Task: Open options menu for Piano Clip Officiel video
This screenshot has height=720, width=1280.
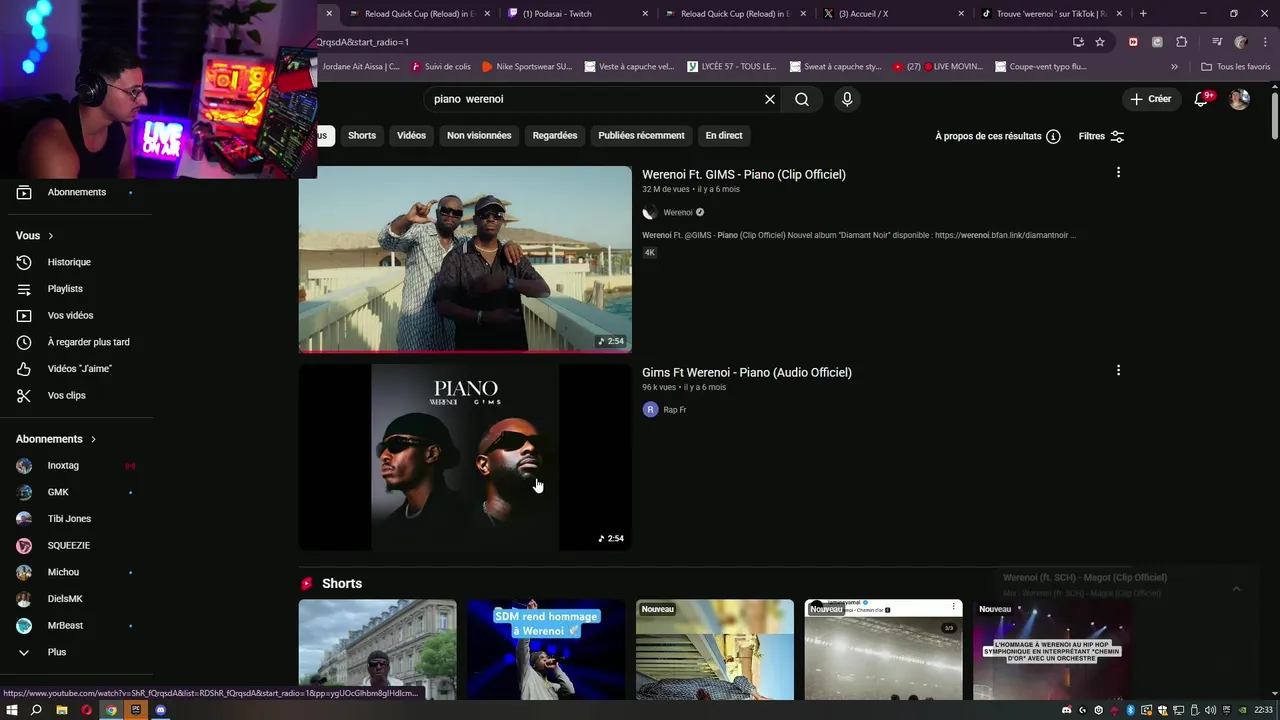Action: (x=1118, y=172)
